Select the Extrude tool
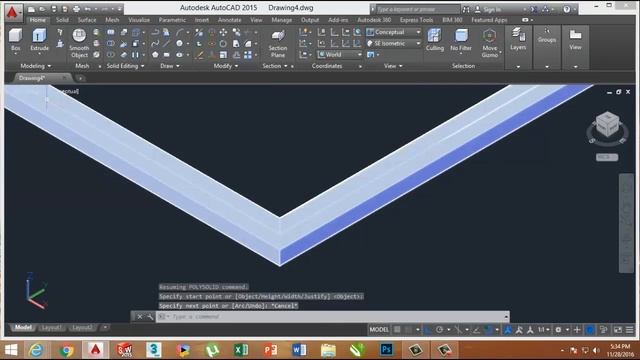 pos(39,40)
